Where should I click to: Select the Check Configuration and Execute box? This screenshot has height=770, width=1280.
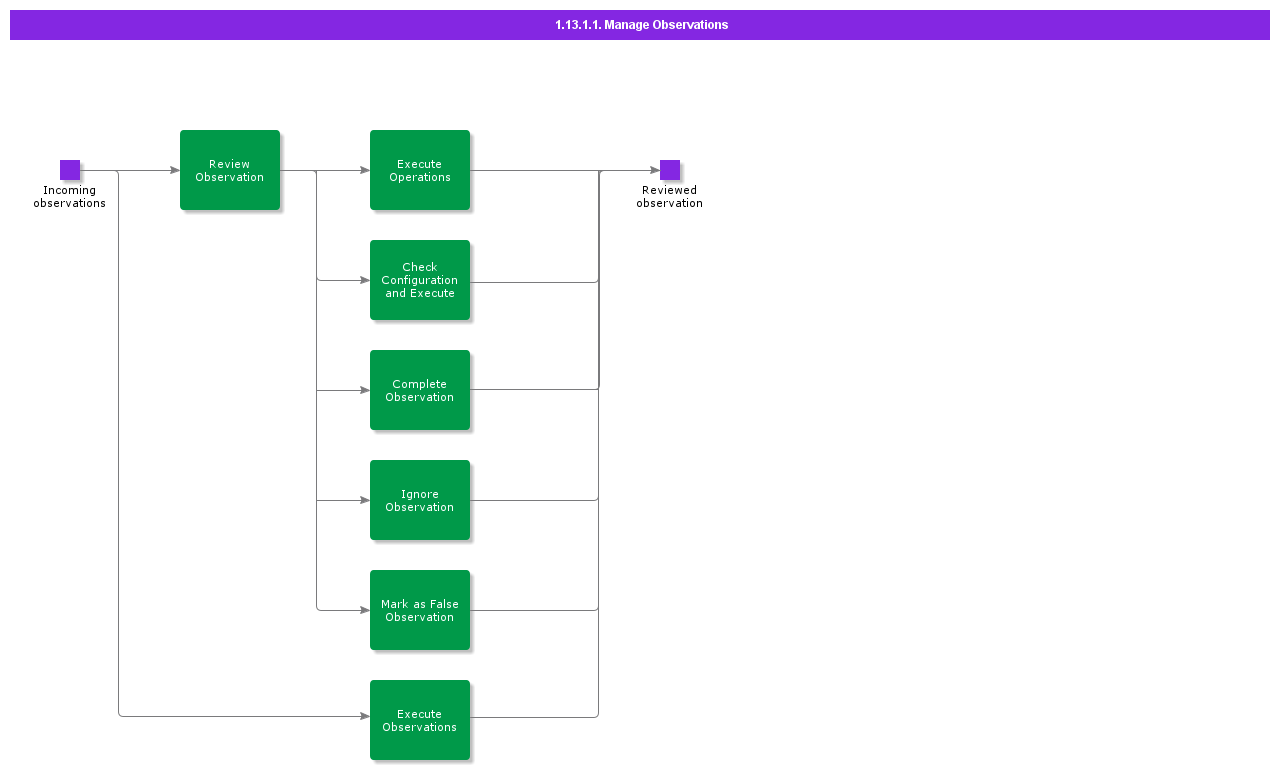point(420,280)
